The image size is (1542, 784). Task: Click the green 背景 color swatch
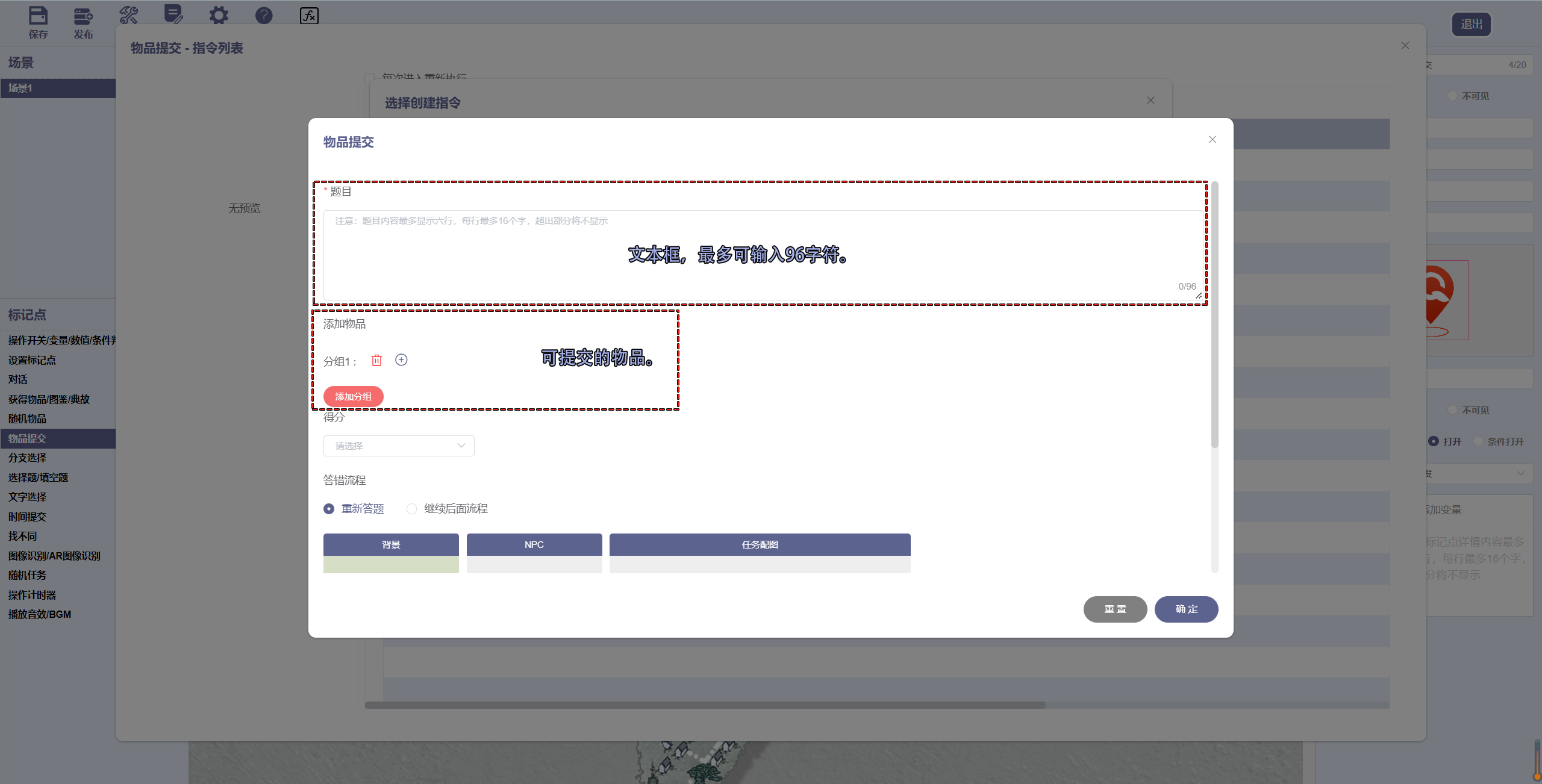click(391, 564)
